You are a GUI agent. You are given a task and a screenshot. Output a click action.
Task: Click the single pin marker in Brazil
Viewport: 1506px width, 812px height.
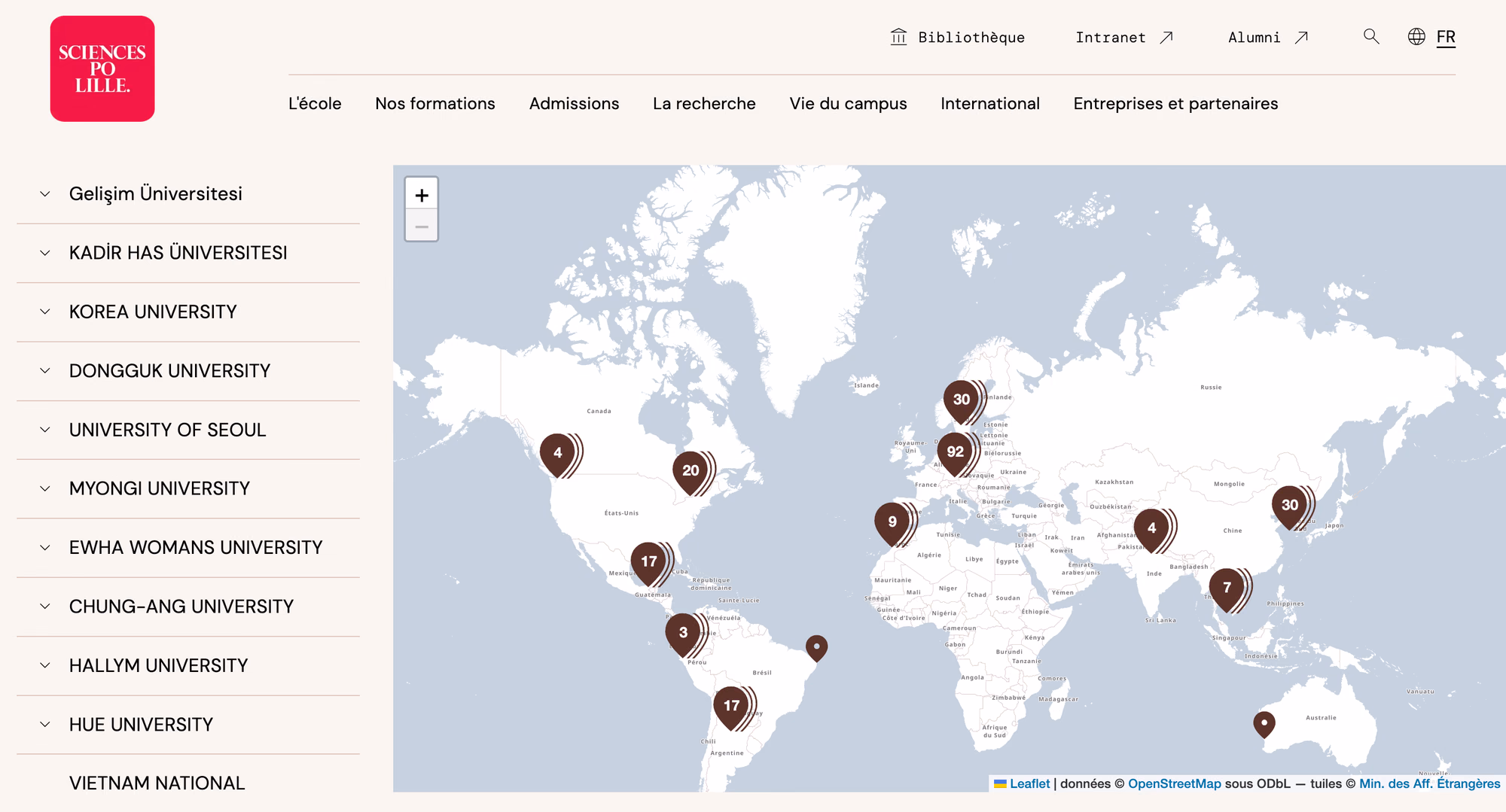click(817, 648)
